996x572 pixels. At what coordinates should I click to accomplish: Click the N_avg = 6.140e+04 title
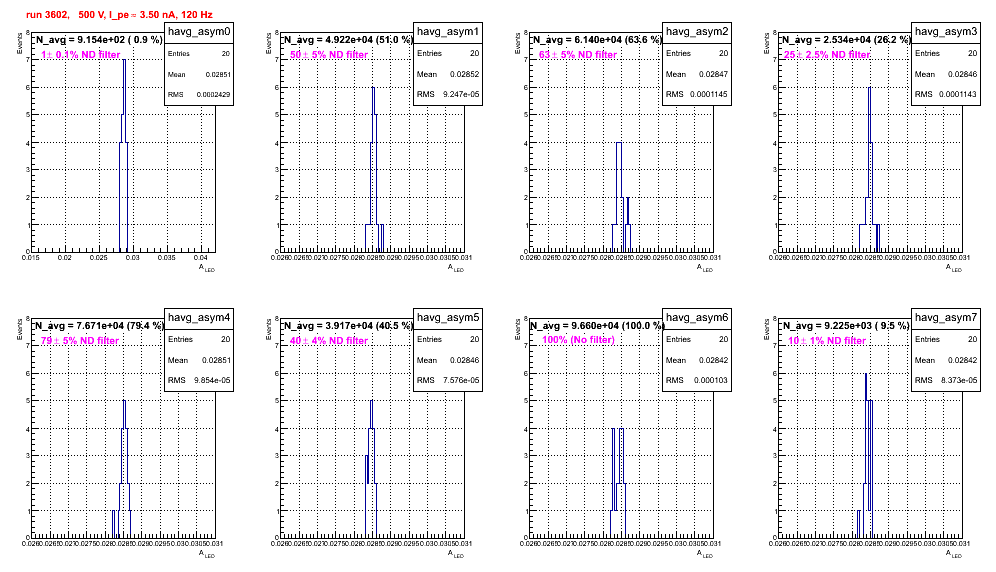tap(596, 39)
